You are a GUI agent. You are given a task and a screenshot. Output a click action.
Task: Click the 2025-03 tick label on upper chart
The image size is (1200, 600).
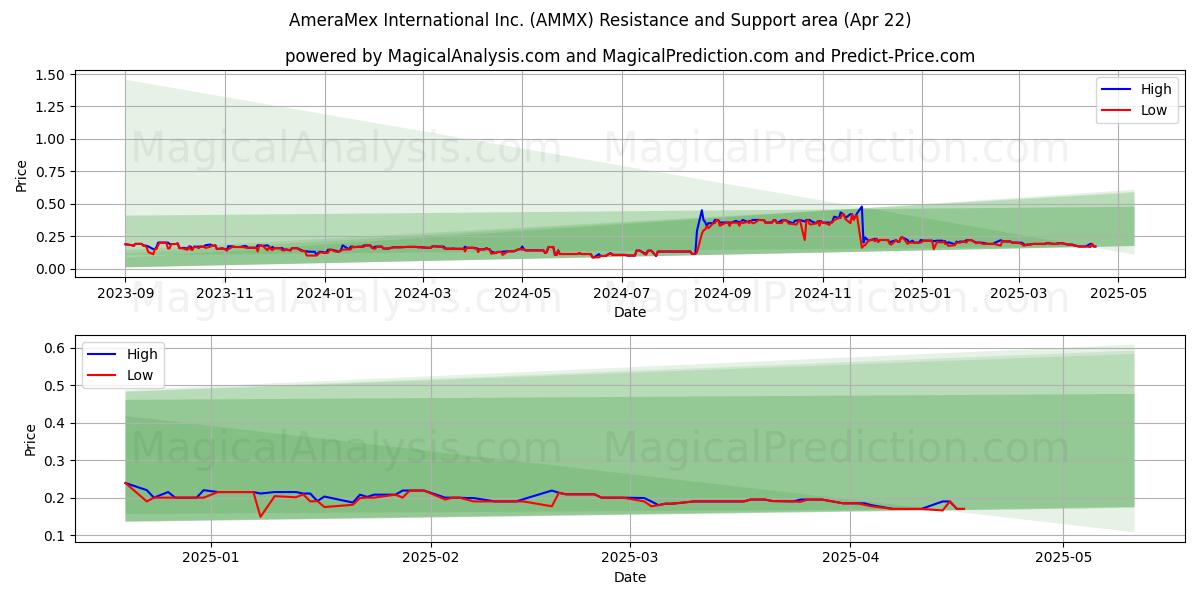pos(1020,293)
